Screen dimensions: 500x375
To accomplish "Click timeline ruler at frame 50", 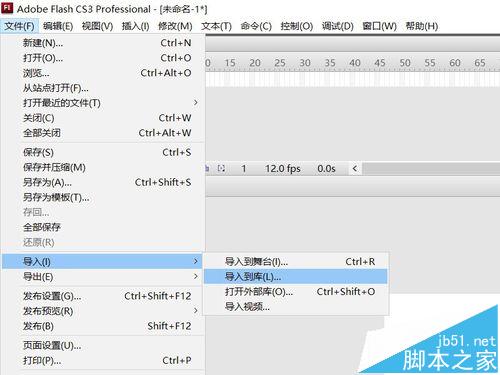I will click(405, 63).
